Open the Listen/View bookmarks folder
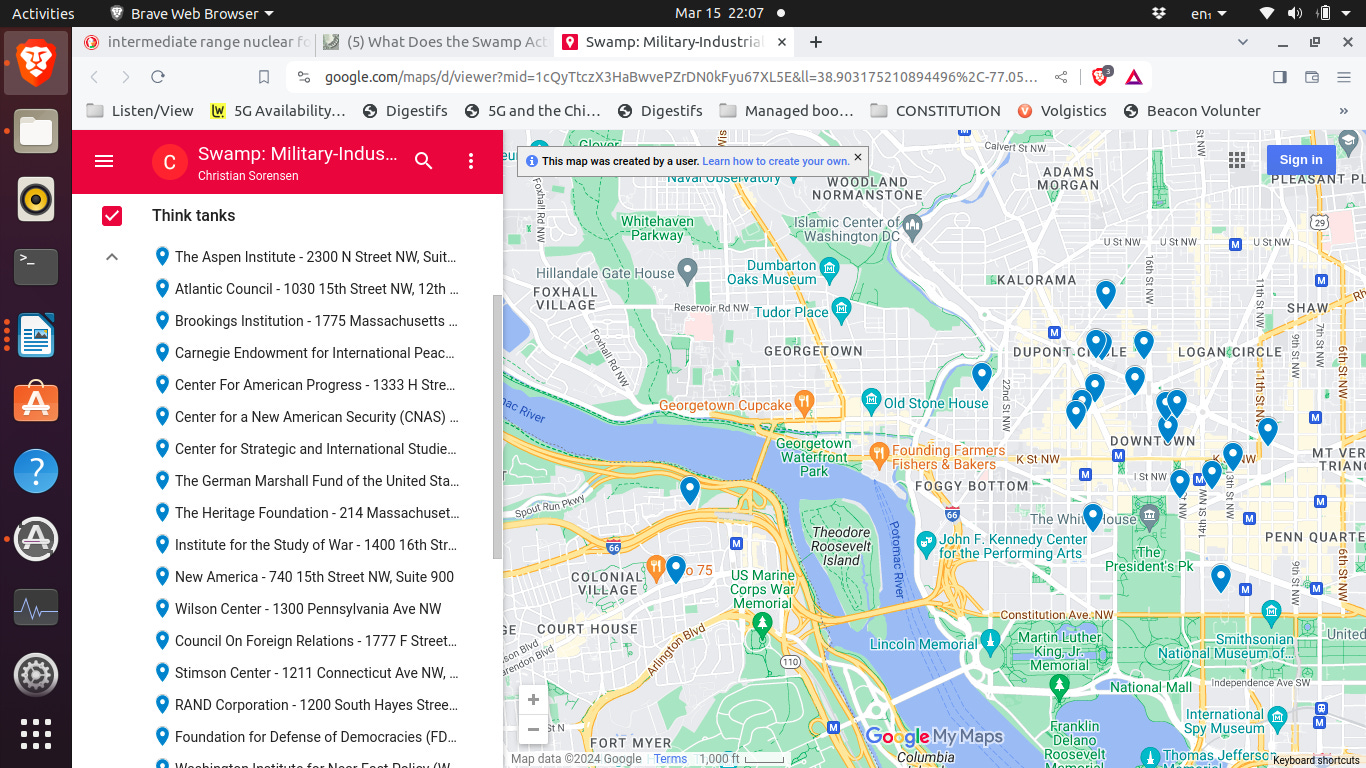The image size is (1366, 768). [x=140, y=111]
